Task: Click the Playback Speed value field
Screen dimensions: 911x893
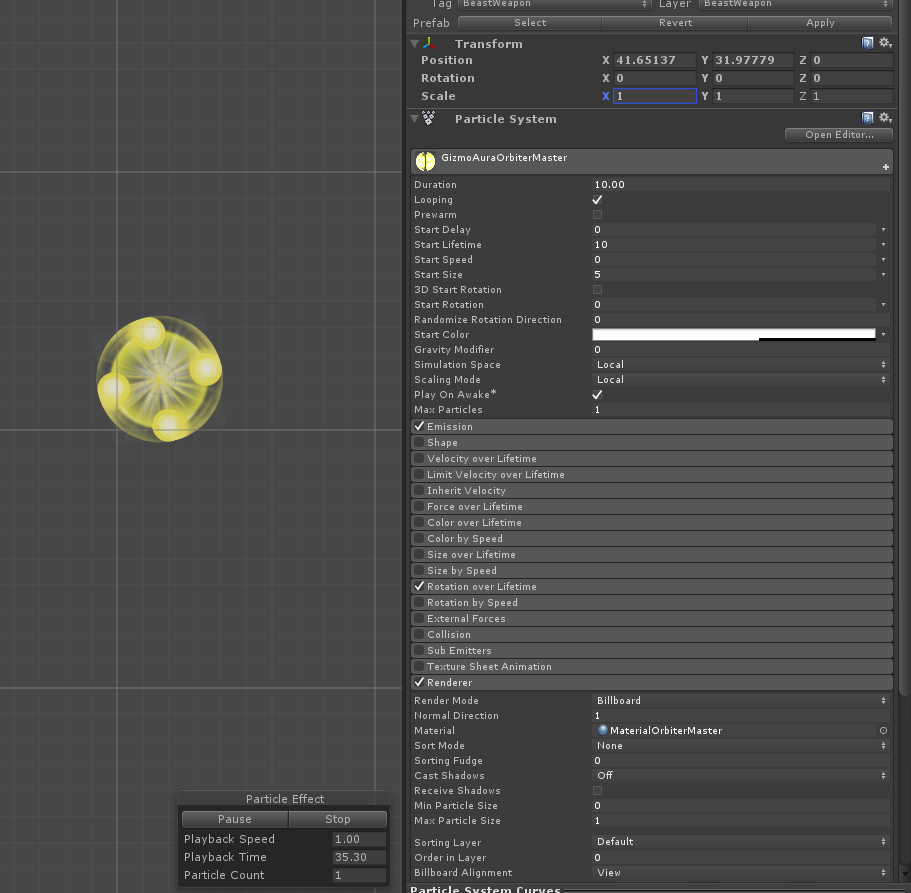Action: [x=357, y=839]
